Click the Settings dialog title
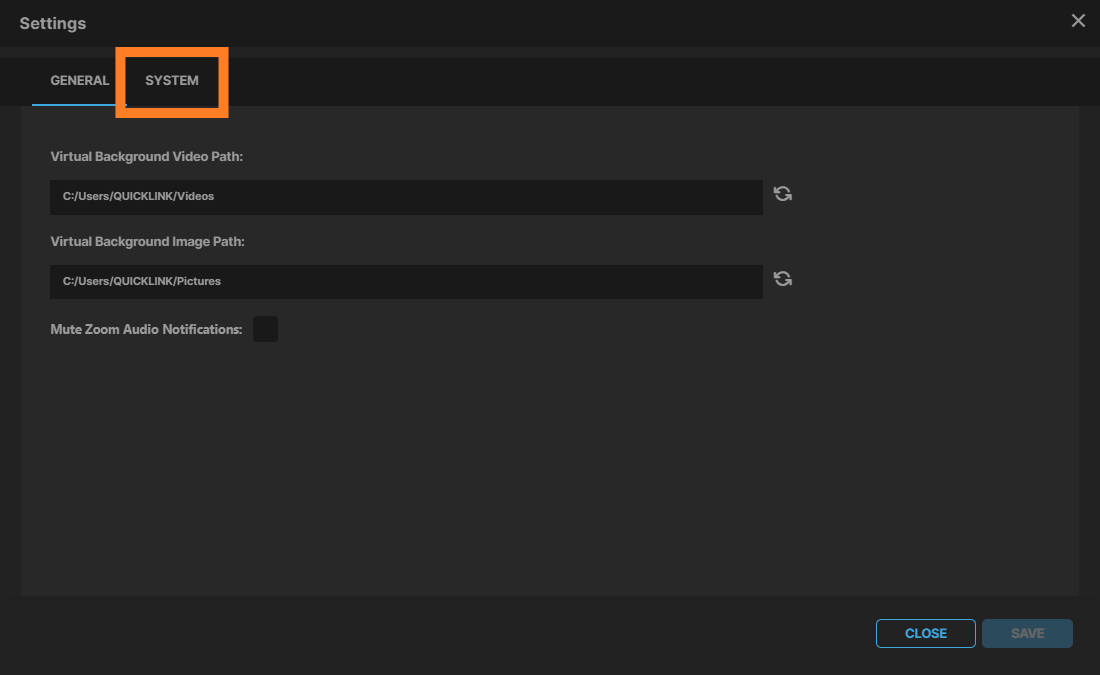1100x675 pixels. click(x=53, y=23)
